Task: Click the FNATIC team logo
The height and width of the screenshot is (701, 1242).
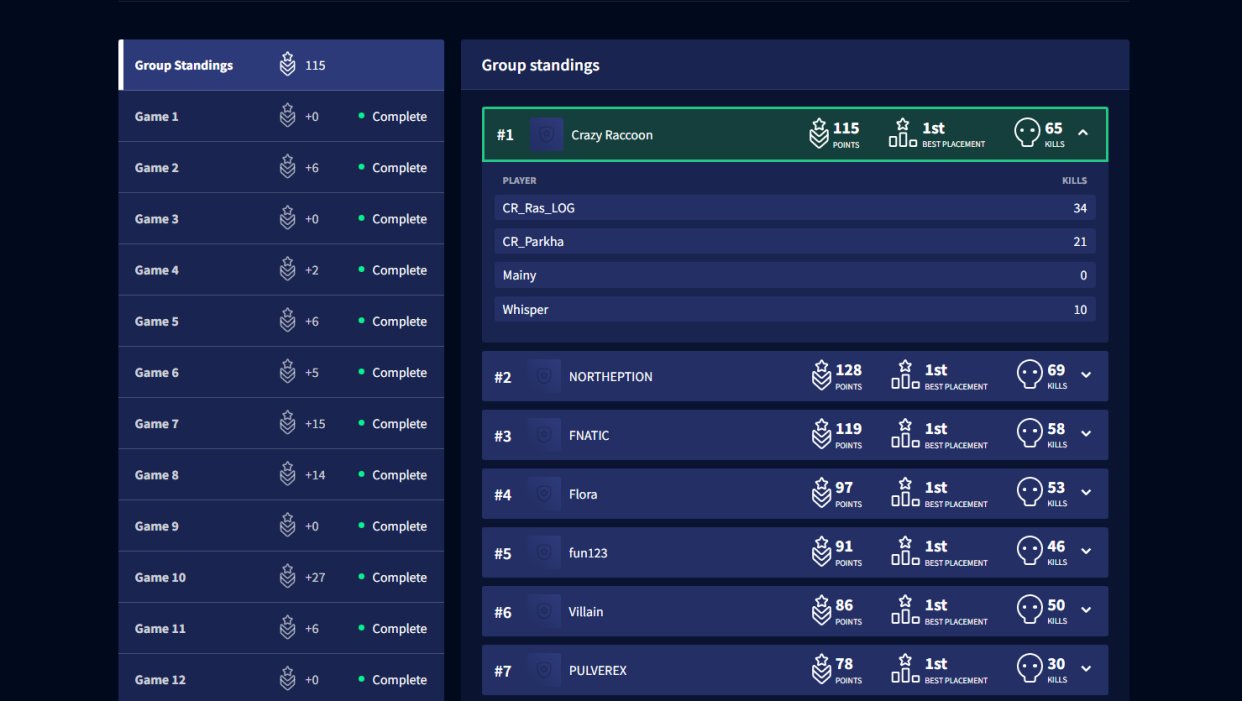Action: pyautogui.click(x=544, y=435)
